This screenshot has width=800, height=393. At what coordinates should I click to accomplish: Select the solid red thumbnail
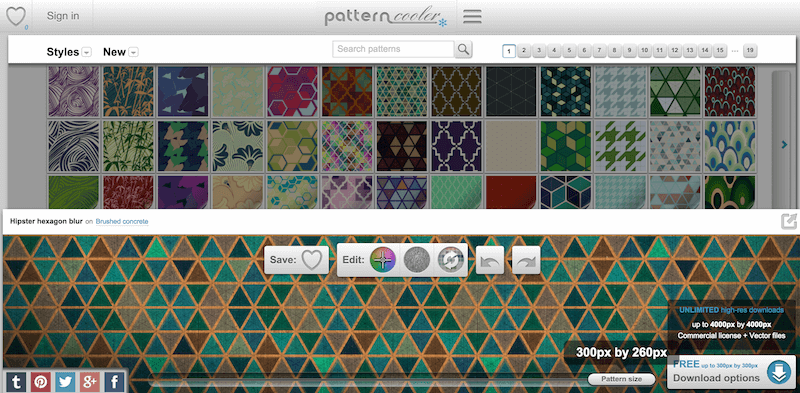pyautogui.click(x=511, y=192)
